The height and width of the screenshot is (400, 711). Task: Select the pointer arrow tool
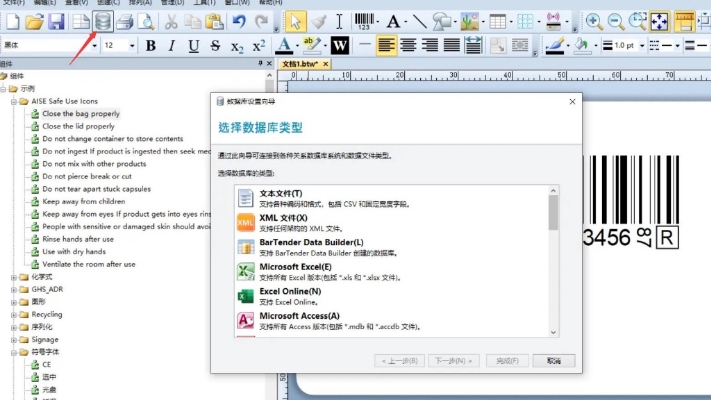(295, 21)
